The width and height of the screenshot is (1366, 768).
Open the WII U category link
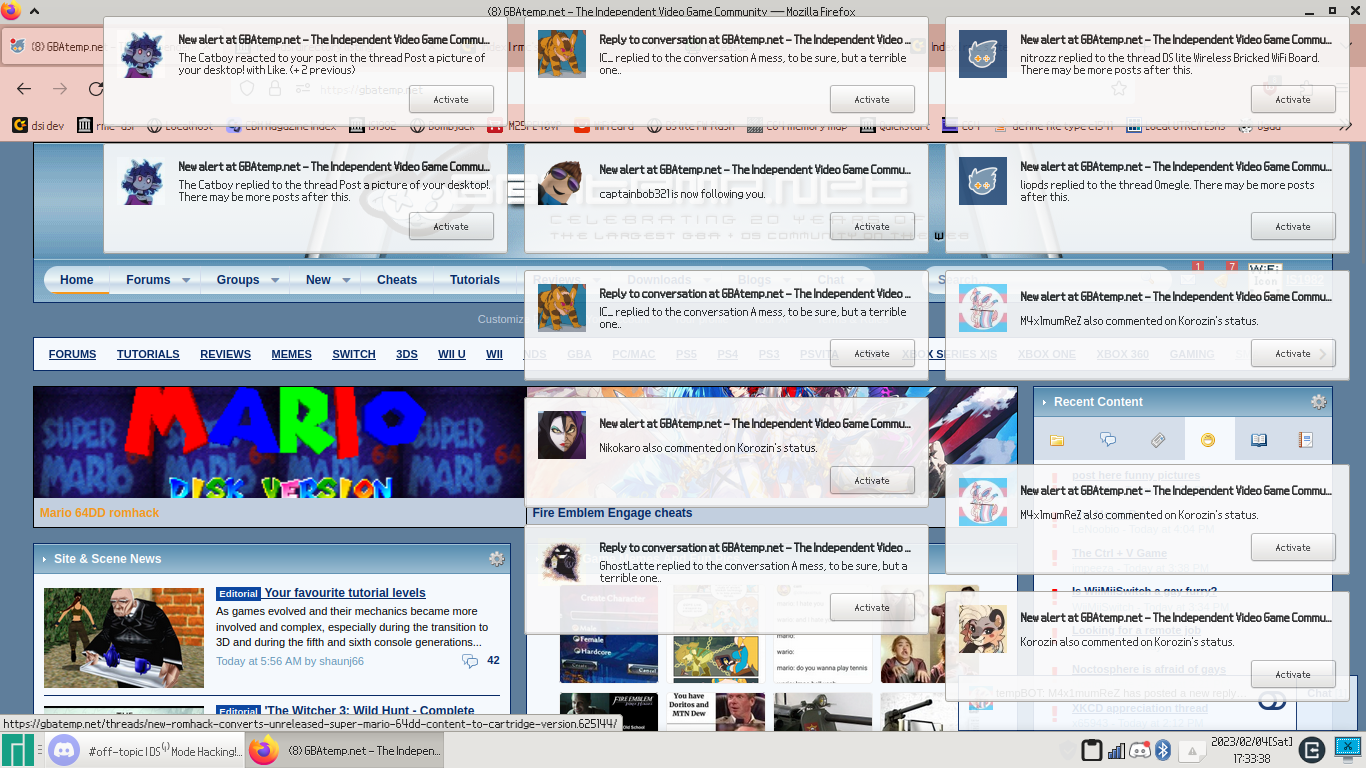[x=452, y=354]
